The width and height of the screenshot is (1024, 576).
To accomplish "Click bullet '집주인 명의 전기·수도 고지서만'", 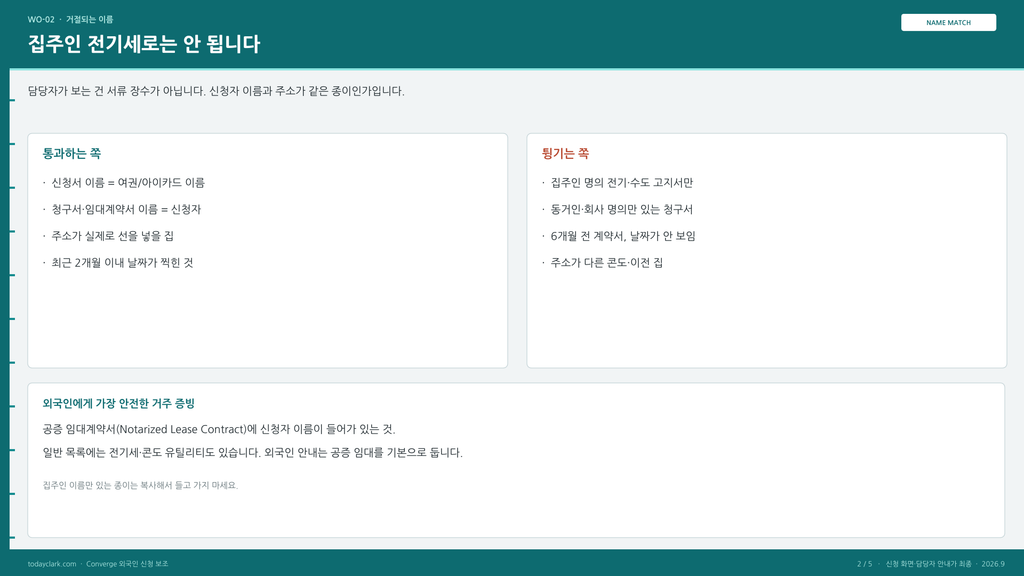I will [622, 183].
